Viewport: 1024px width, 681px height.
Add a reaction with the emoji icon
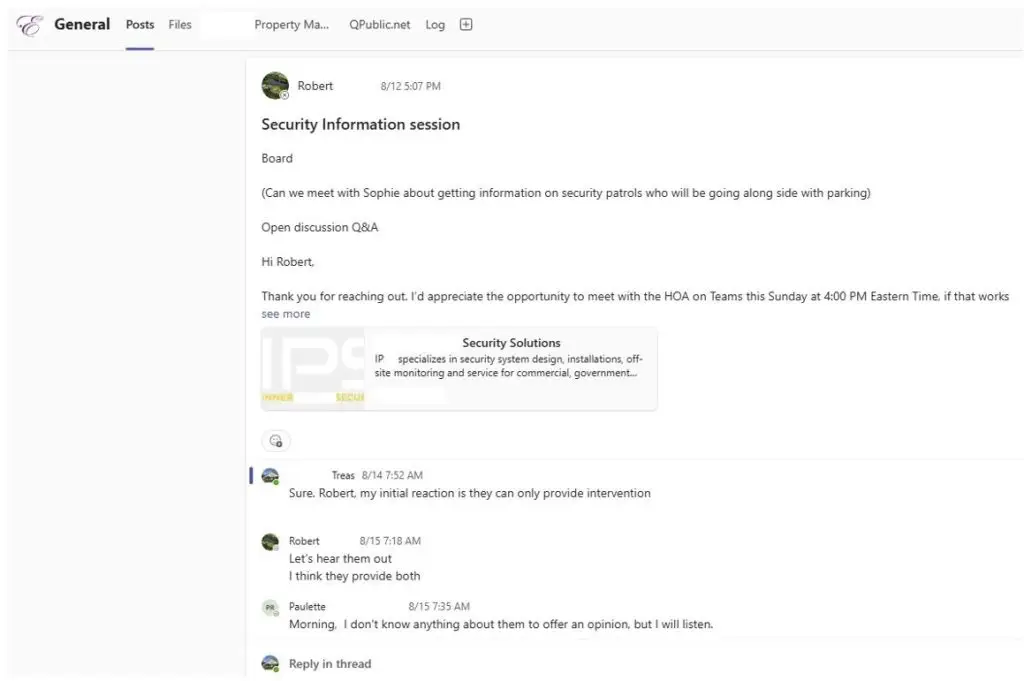pyautogui.click(x=276, y=441)
